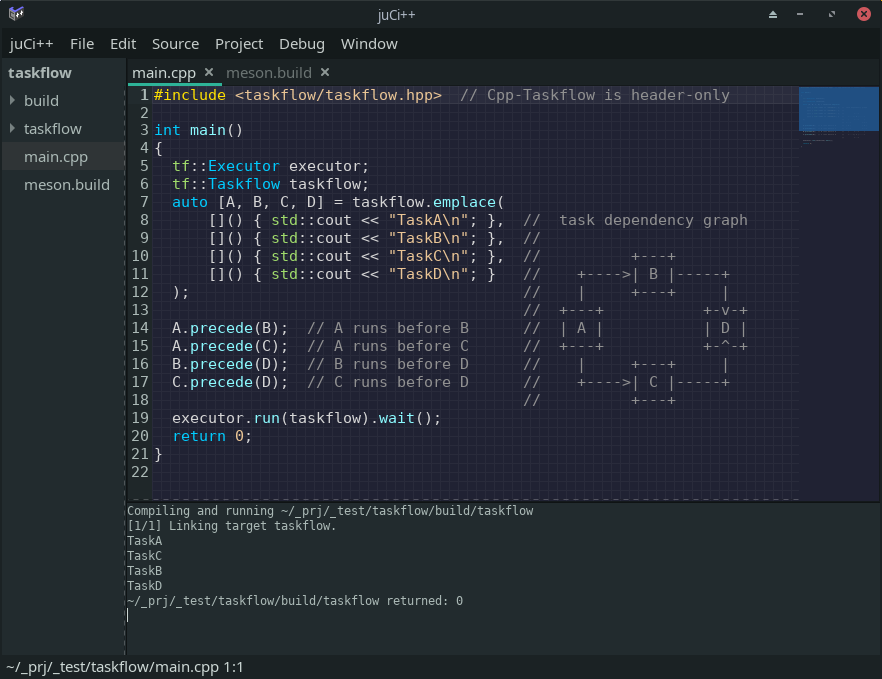Click B.precede(D) statement
The width and height of the screenshot is (882, 679).
click(230, 364)
